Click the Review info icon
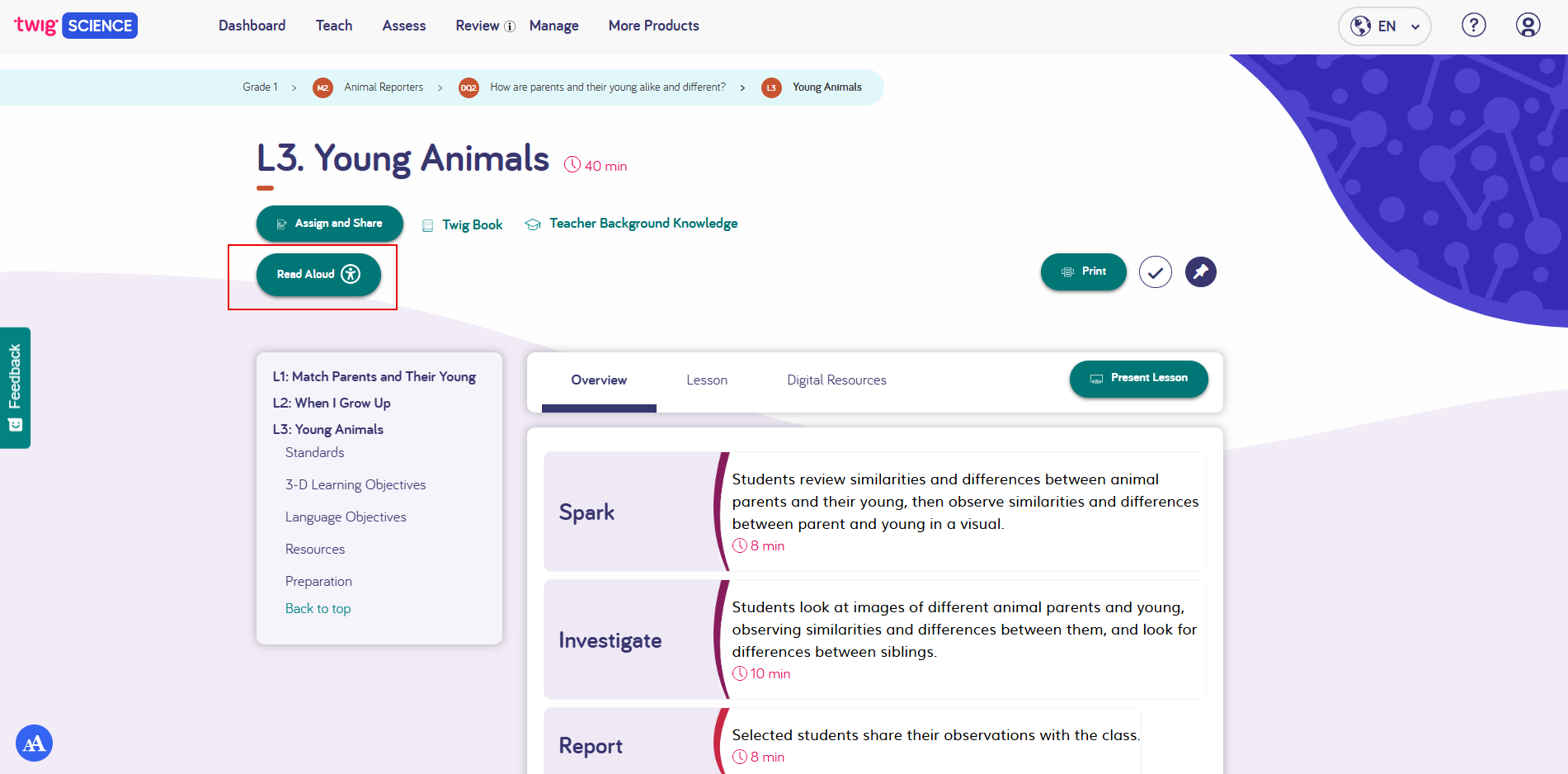The height and width of the screenshot is (774, 1568). 510,26
